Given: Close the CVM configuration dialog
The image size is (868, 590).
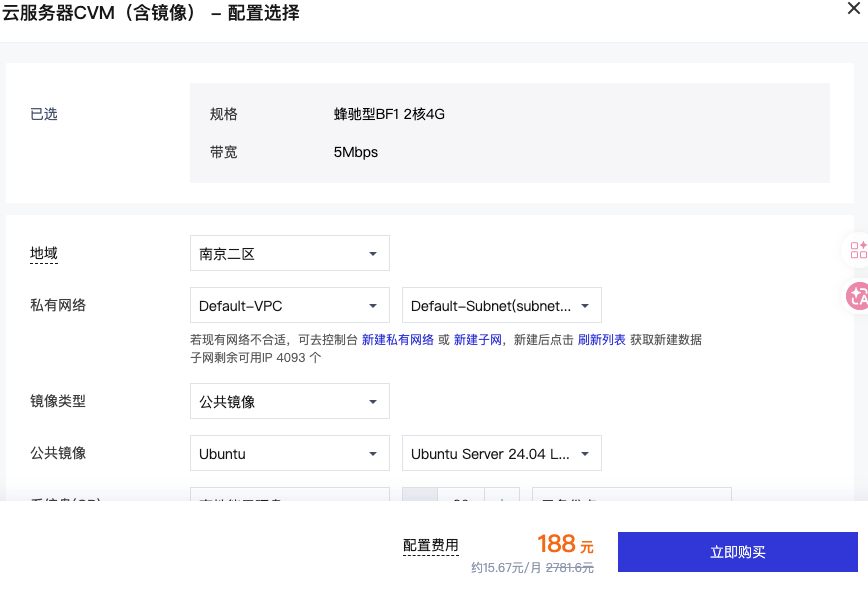Looking at the screenshot, I should coord(852,6).
